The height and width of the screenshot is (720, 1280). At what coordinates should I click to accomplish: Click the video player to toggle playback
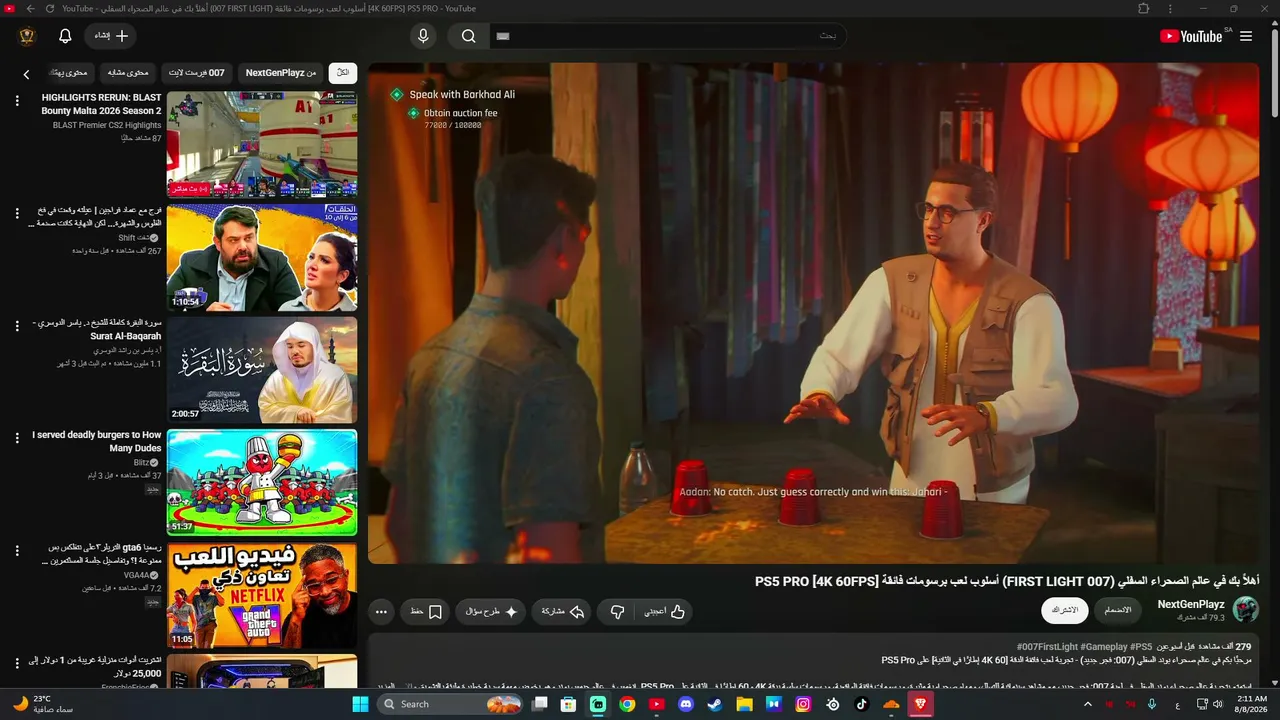pos(813,313)
